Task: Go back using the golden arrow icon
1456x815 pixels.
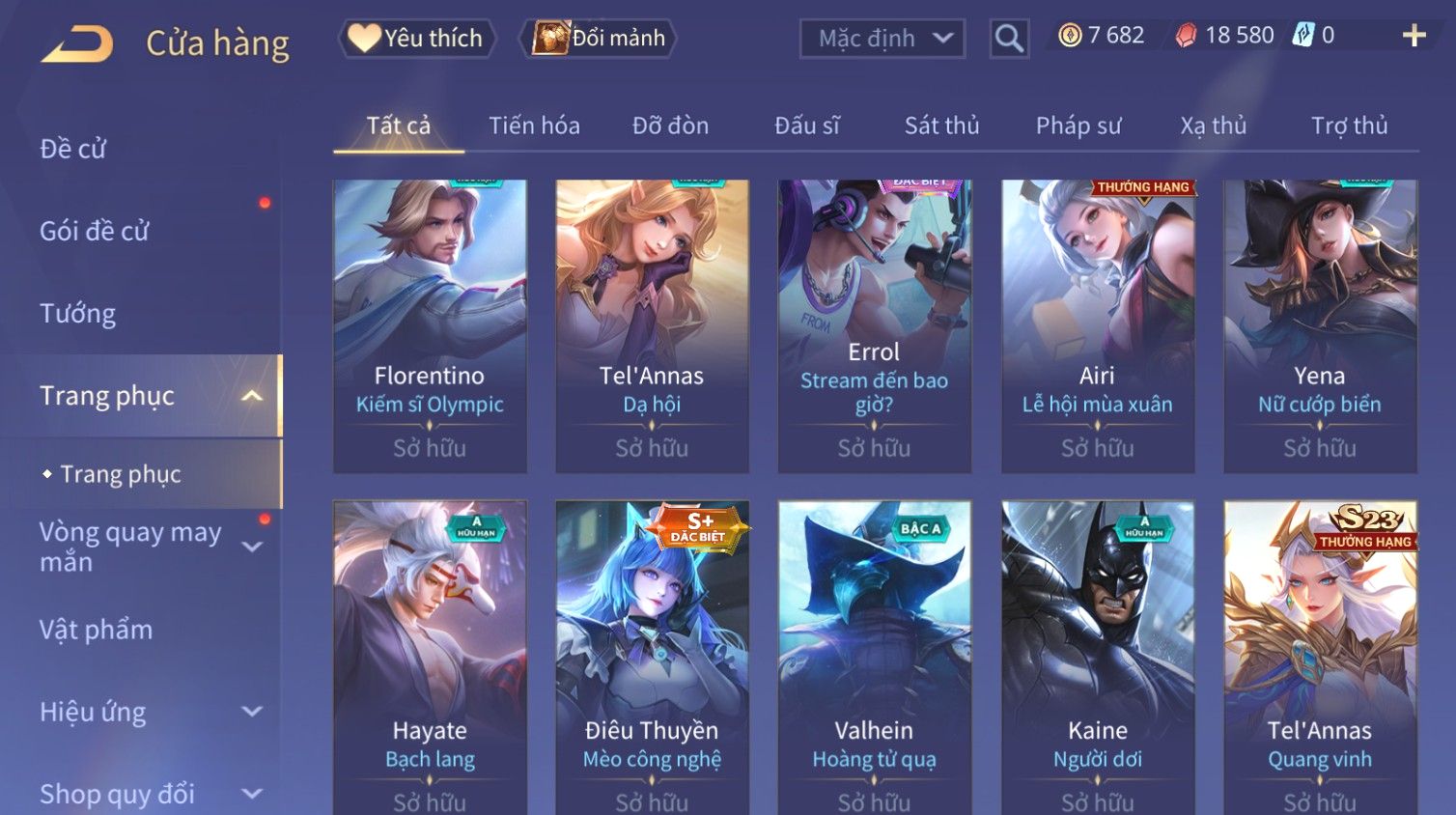Action: click(77, 44)
